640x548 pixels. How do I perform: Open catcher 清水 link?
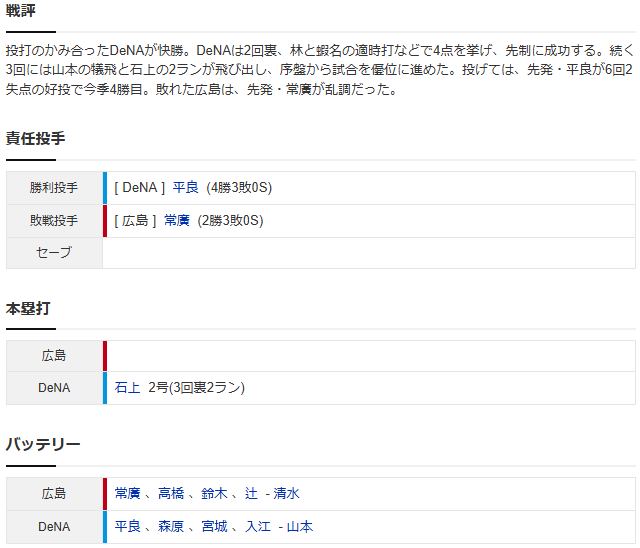287,494
